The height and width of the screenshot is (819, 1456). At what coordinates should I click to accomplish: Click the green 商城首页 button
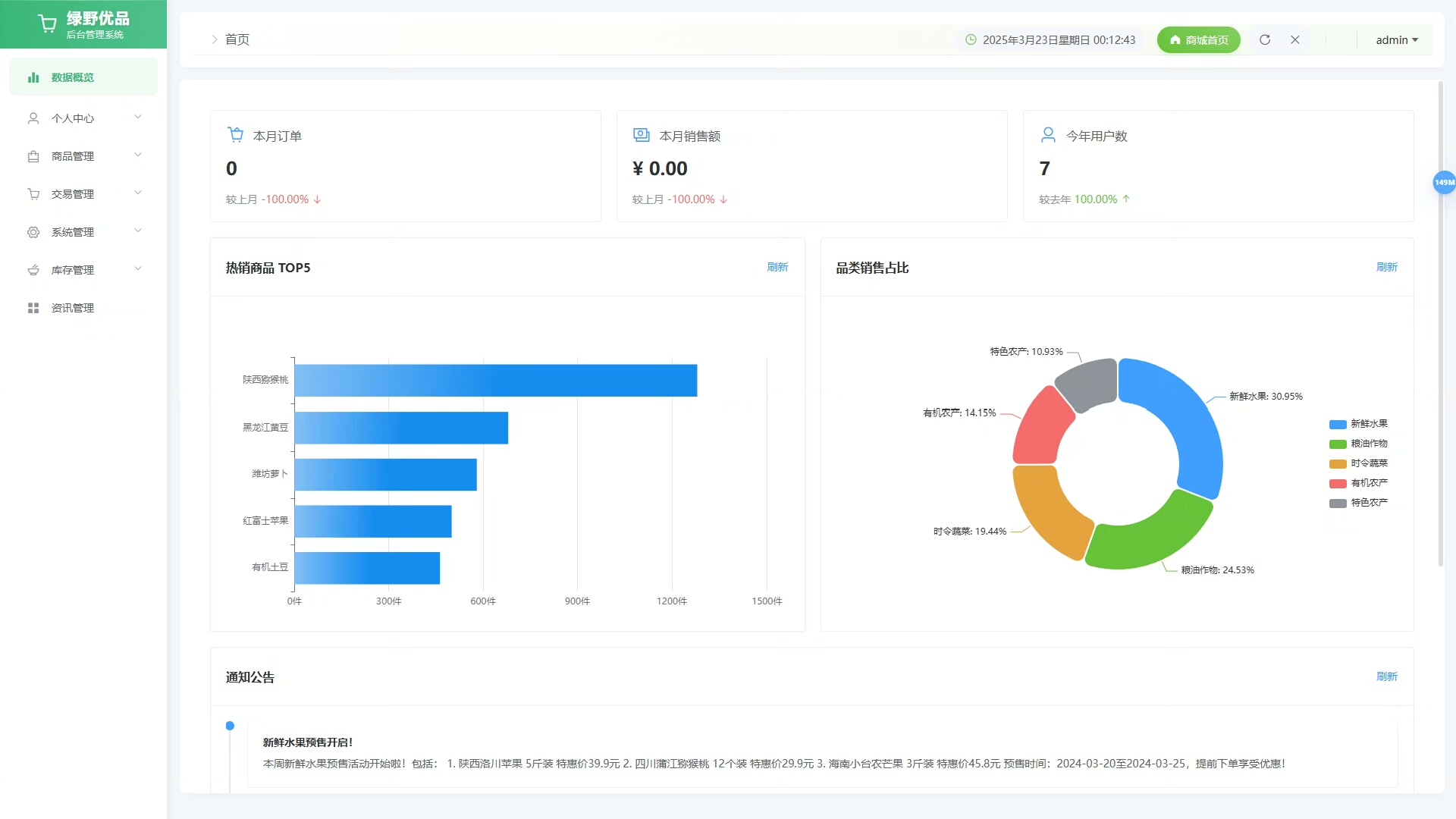click(1198, 40)
